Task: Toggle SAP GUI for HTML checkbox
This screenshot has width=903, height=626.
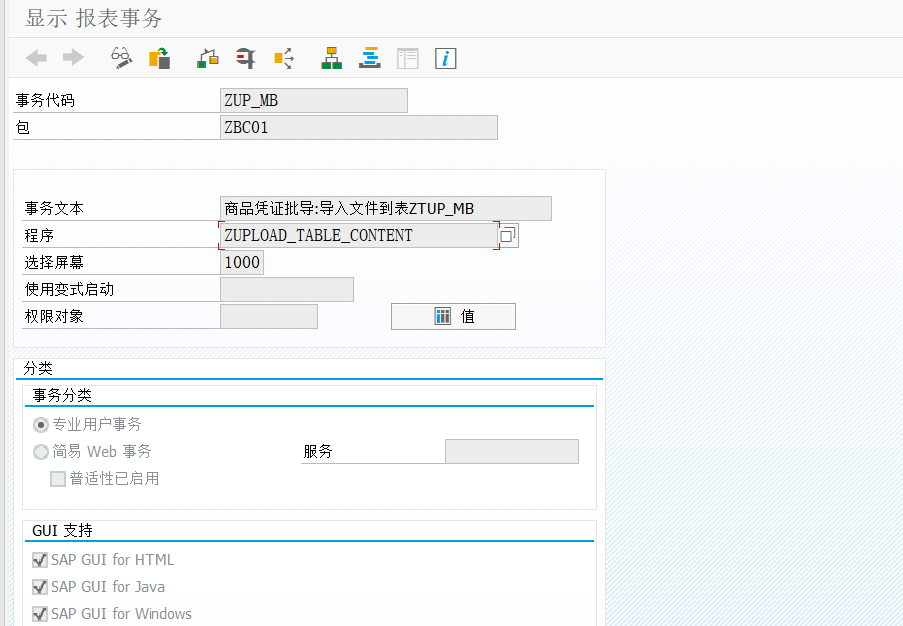Action: pyautogui.click(x=40, y=560)
